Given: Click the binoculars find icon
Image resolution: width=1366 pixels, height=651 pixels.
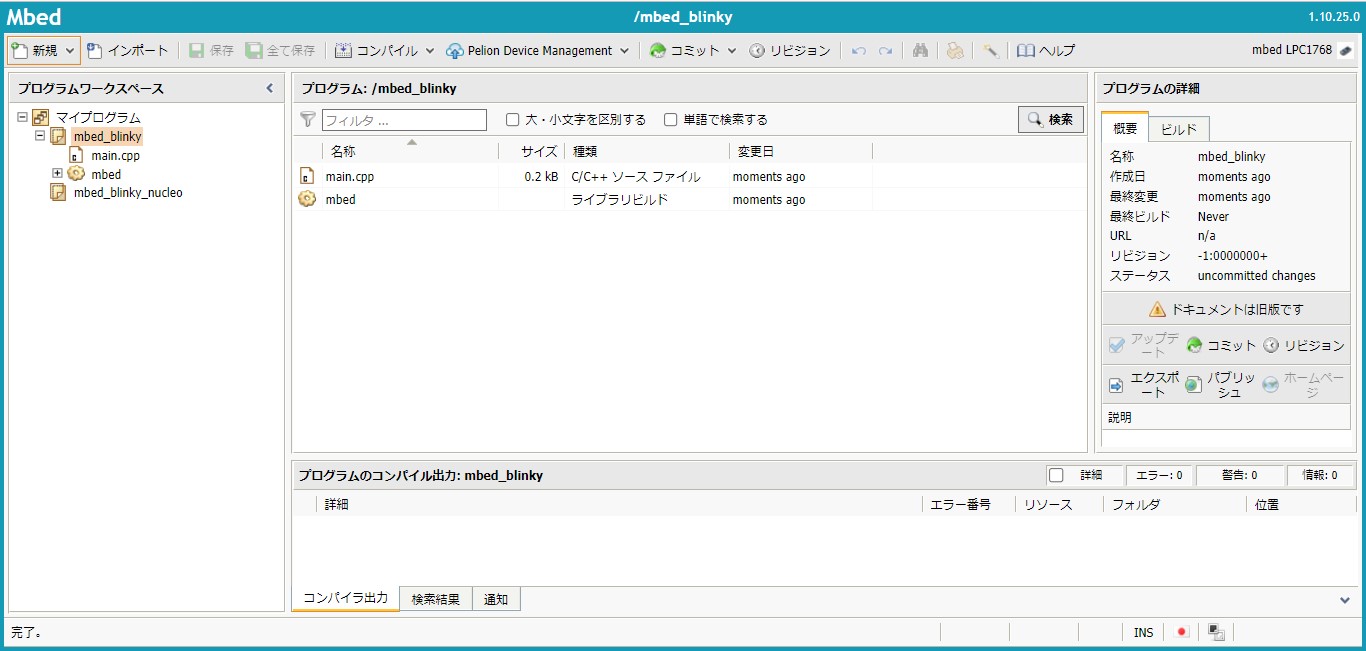Looking at the screenshot, I should coord(920,50).
